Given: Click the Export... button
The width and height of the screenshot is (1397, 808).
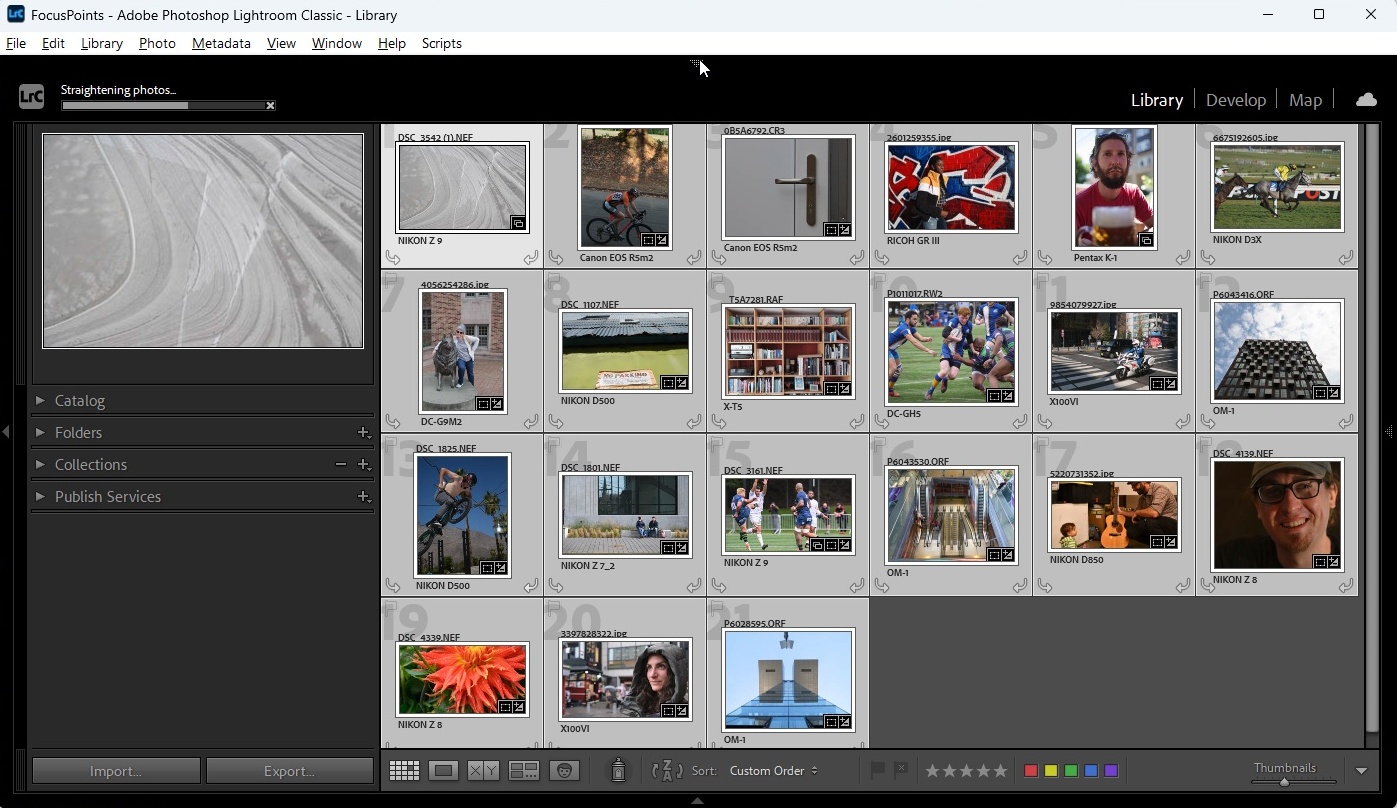Looking at the screenshot, I should [x=289, y=770].
